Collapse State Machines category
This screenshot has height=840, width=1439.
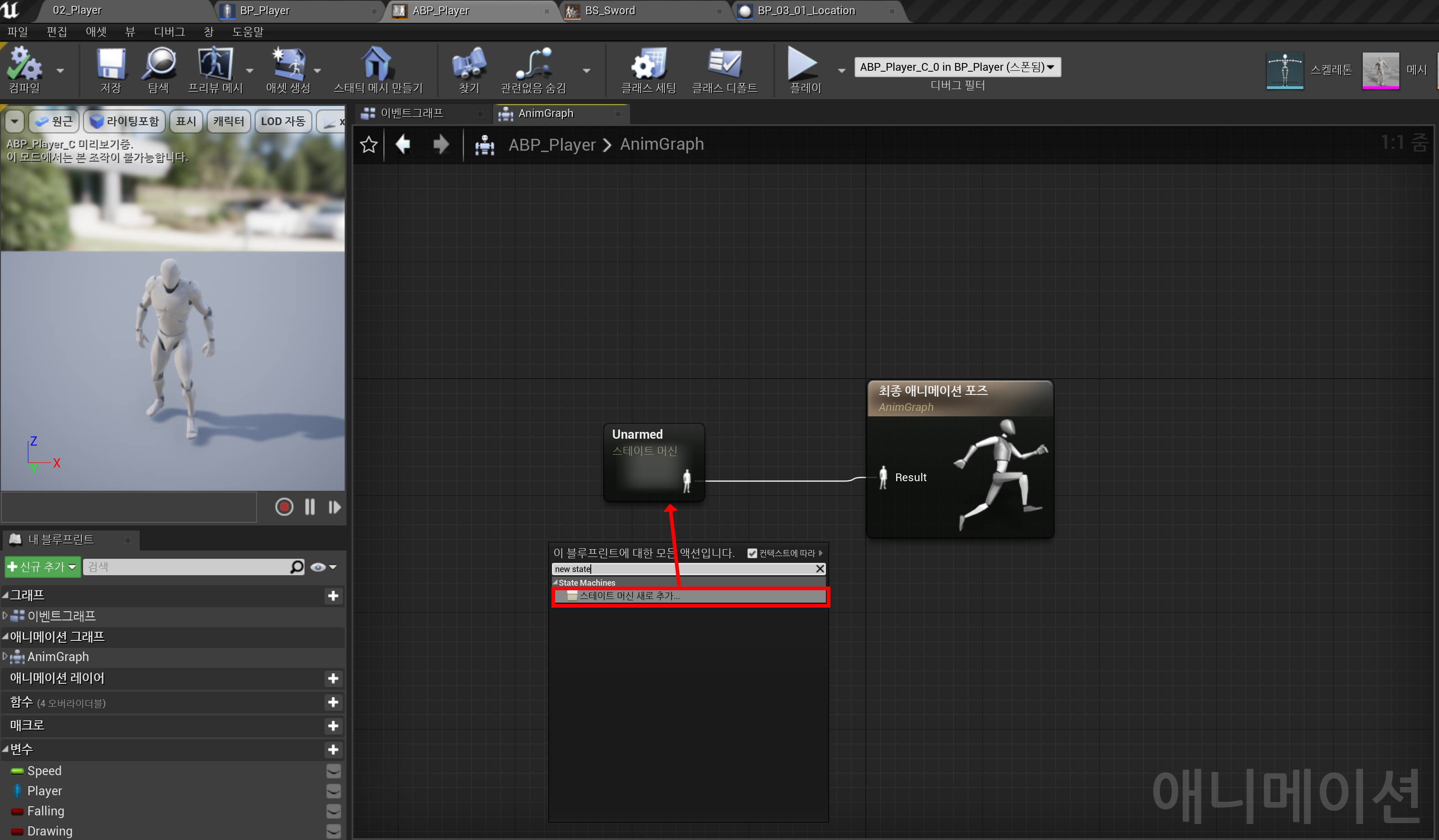pos(555,583)
